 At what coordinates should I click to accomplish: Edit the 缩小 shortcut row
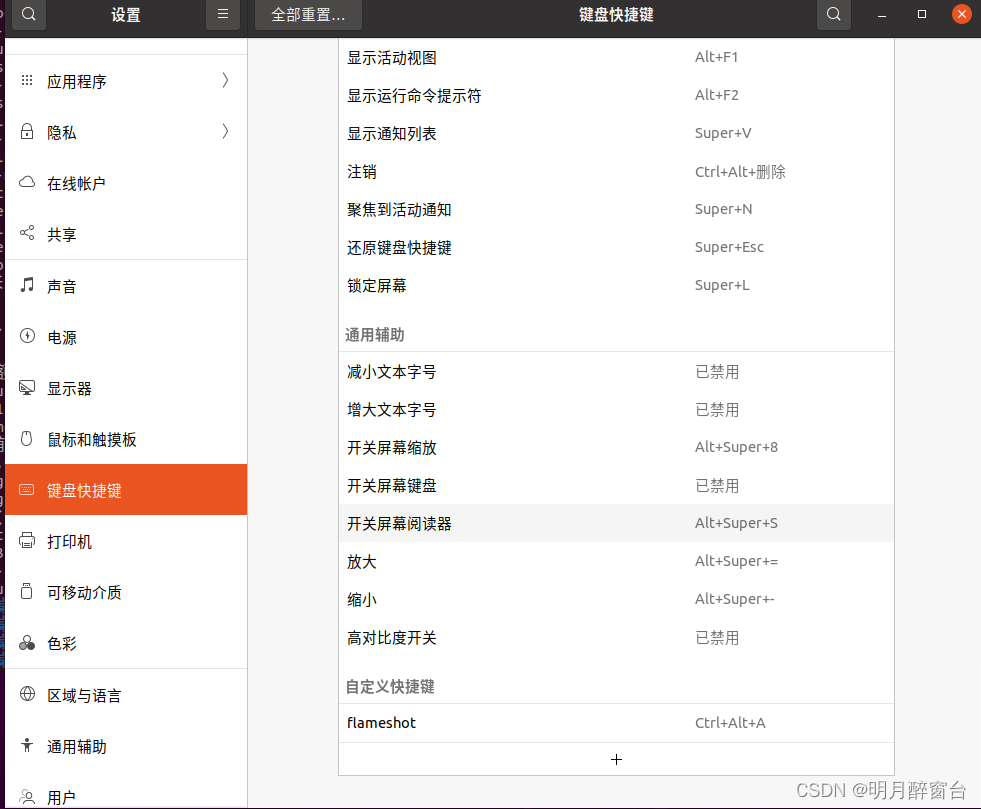[616, 599]
